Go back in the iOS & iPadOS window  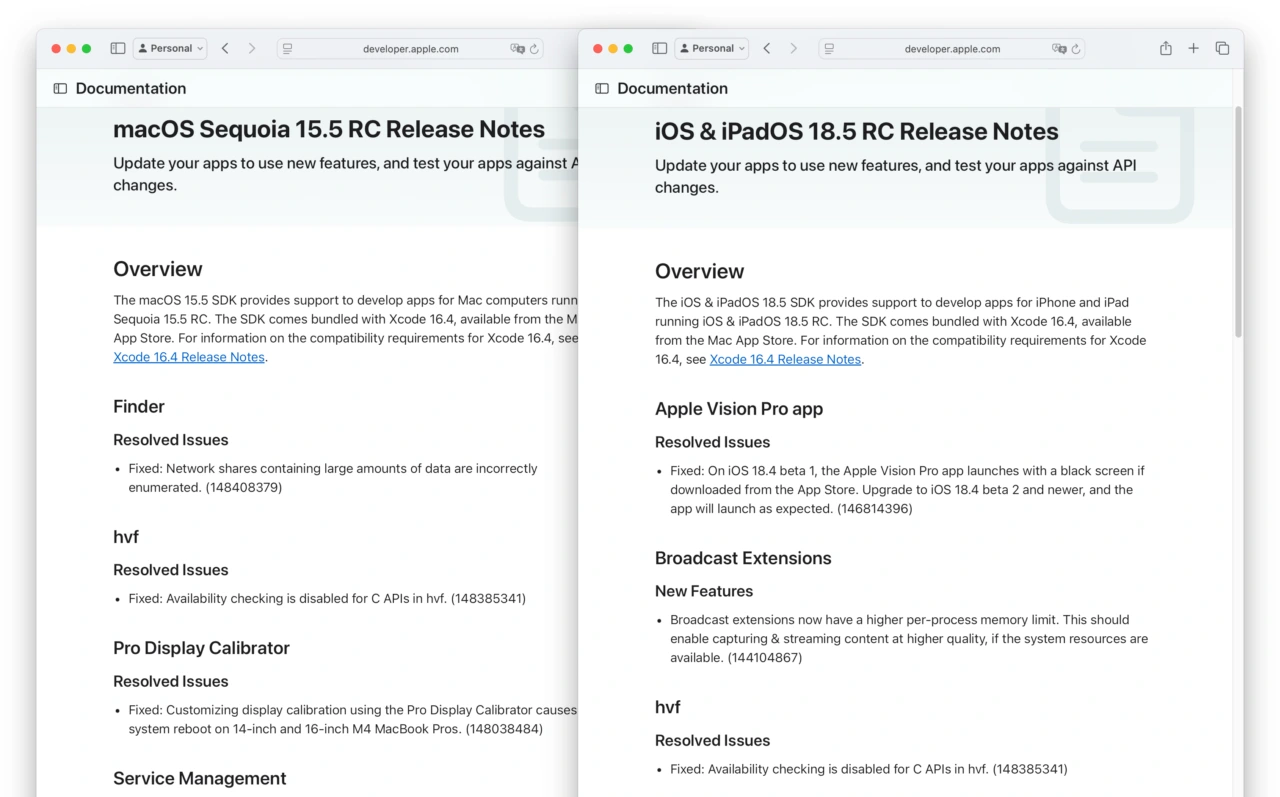point(767,48)
